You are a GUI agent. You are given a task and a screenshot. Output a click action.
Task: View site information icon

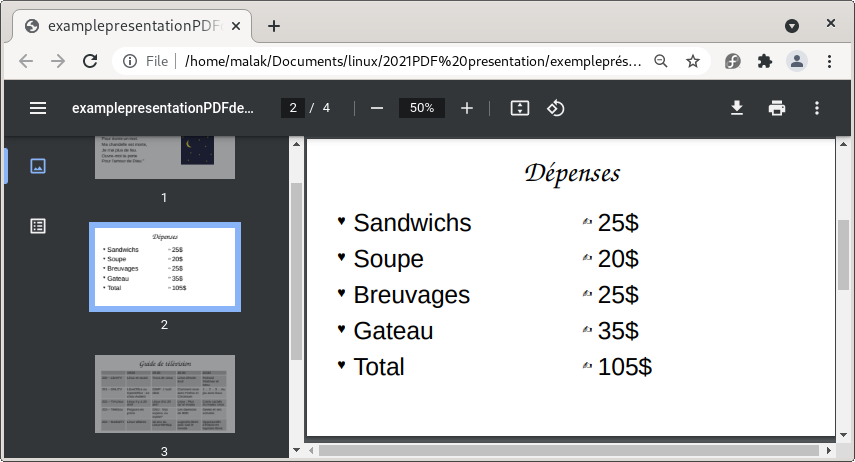coord(130,61)
